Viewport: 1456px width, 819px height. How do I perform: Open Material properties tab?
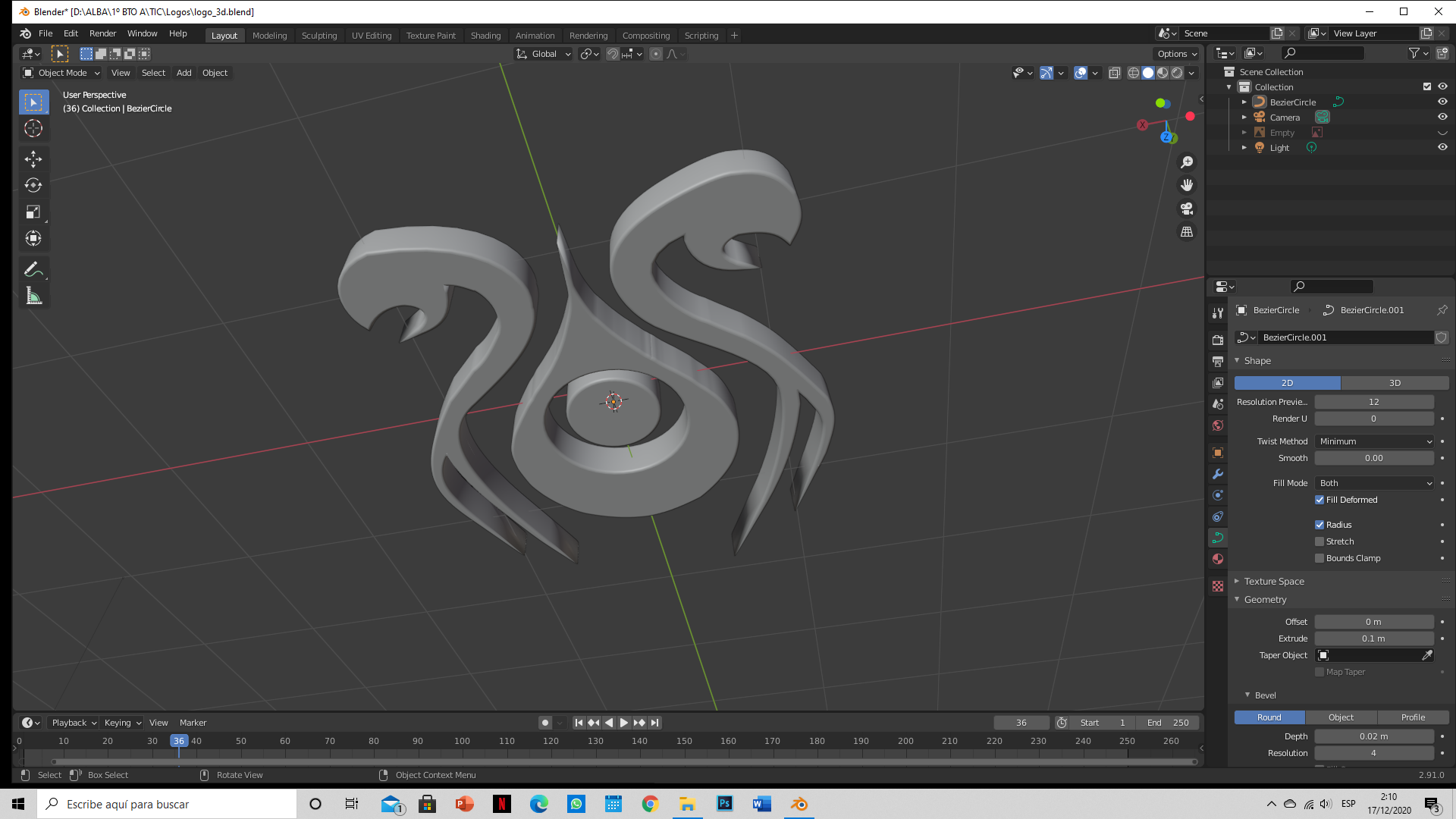1218,559
